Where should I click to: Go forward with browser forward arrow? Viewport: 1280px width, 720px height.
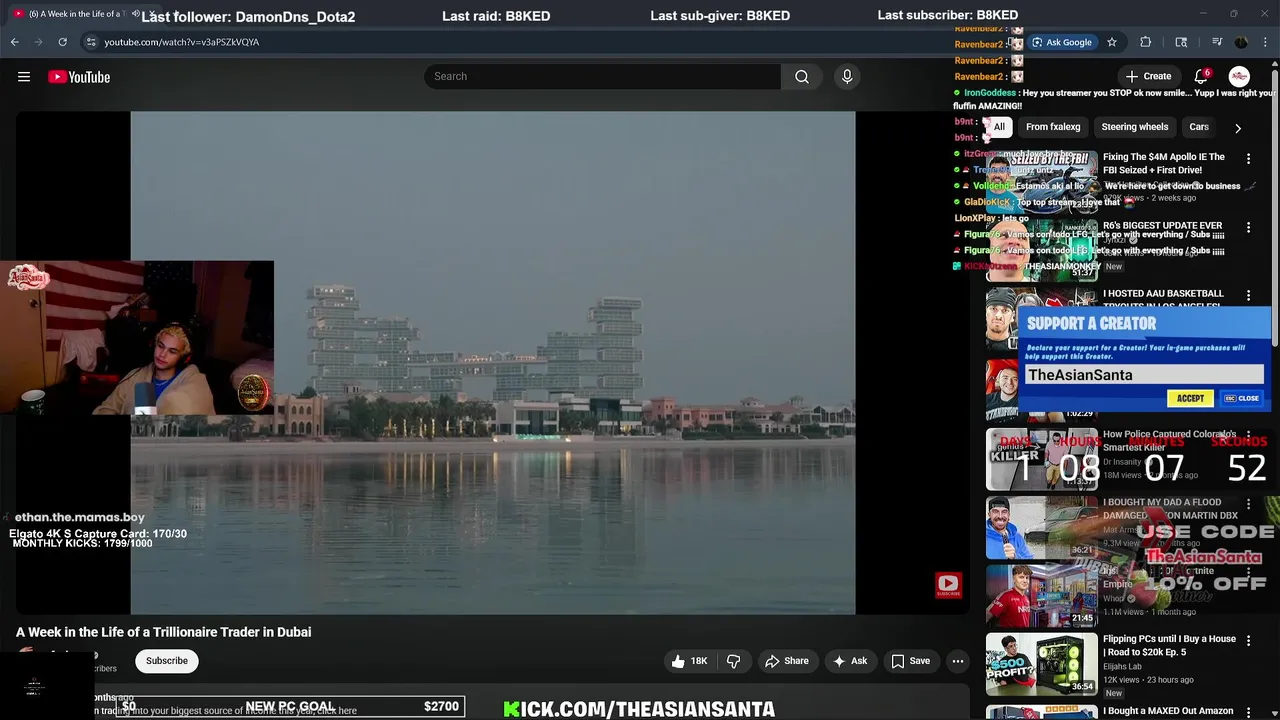pos(38,42)
